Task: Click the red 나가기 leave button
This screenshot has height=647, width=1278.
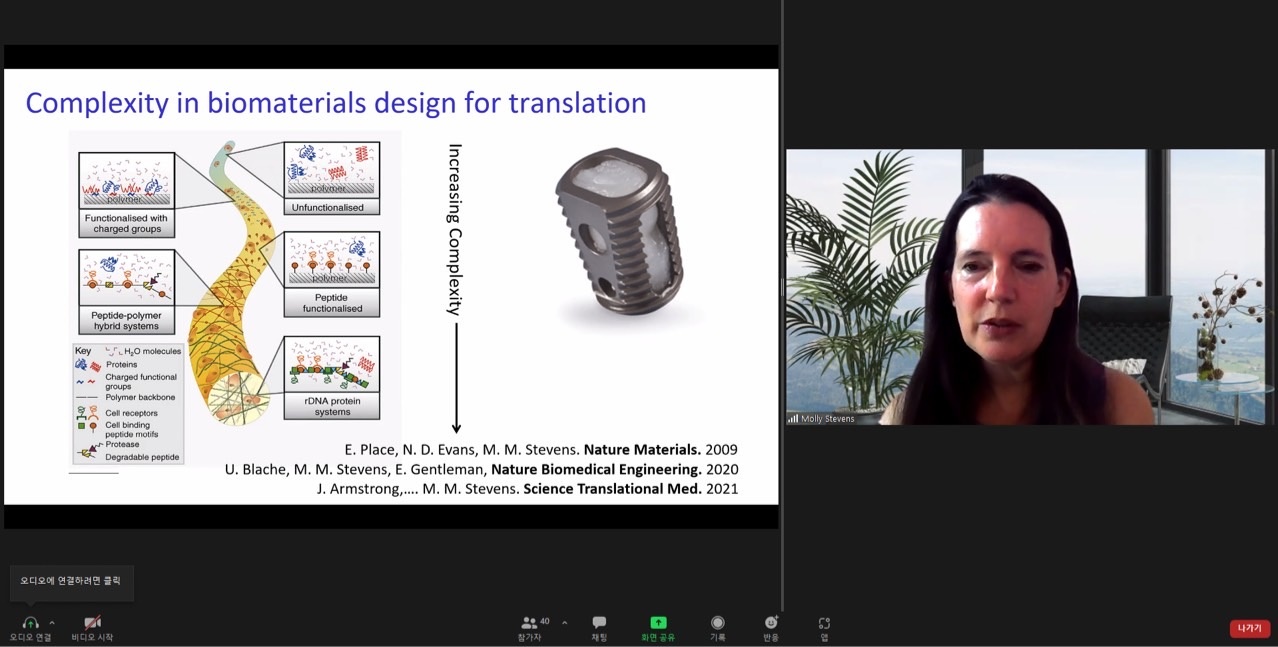Action: click(1249, 628)
